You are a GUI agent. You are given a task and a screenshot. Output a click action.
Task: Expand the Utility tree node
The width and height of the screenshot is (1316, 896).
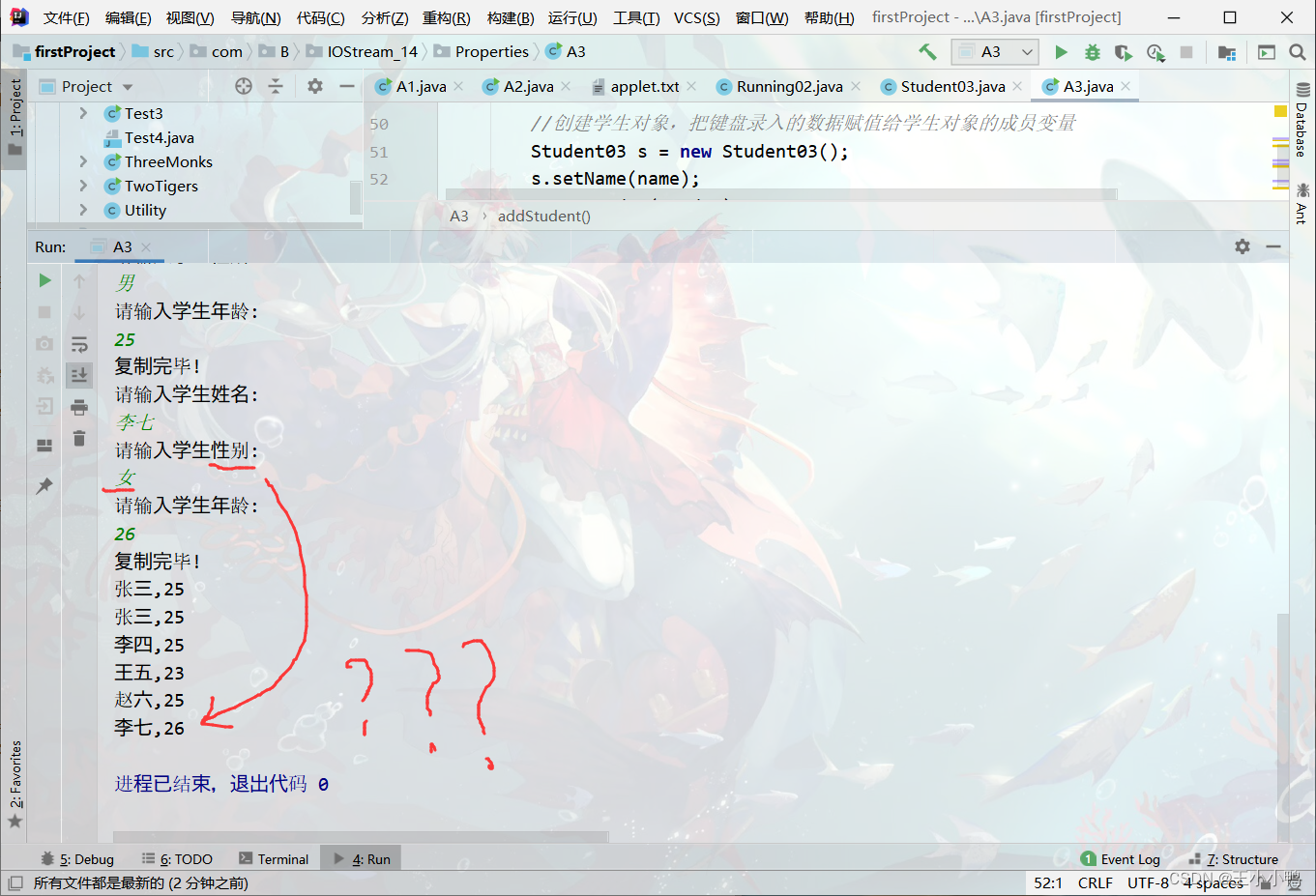[x=83, y=210]
